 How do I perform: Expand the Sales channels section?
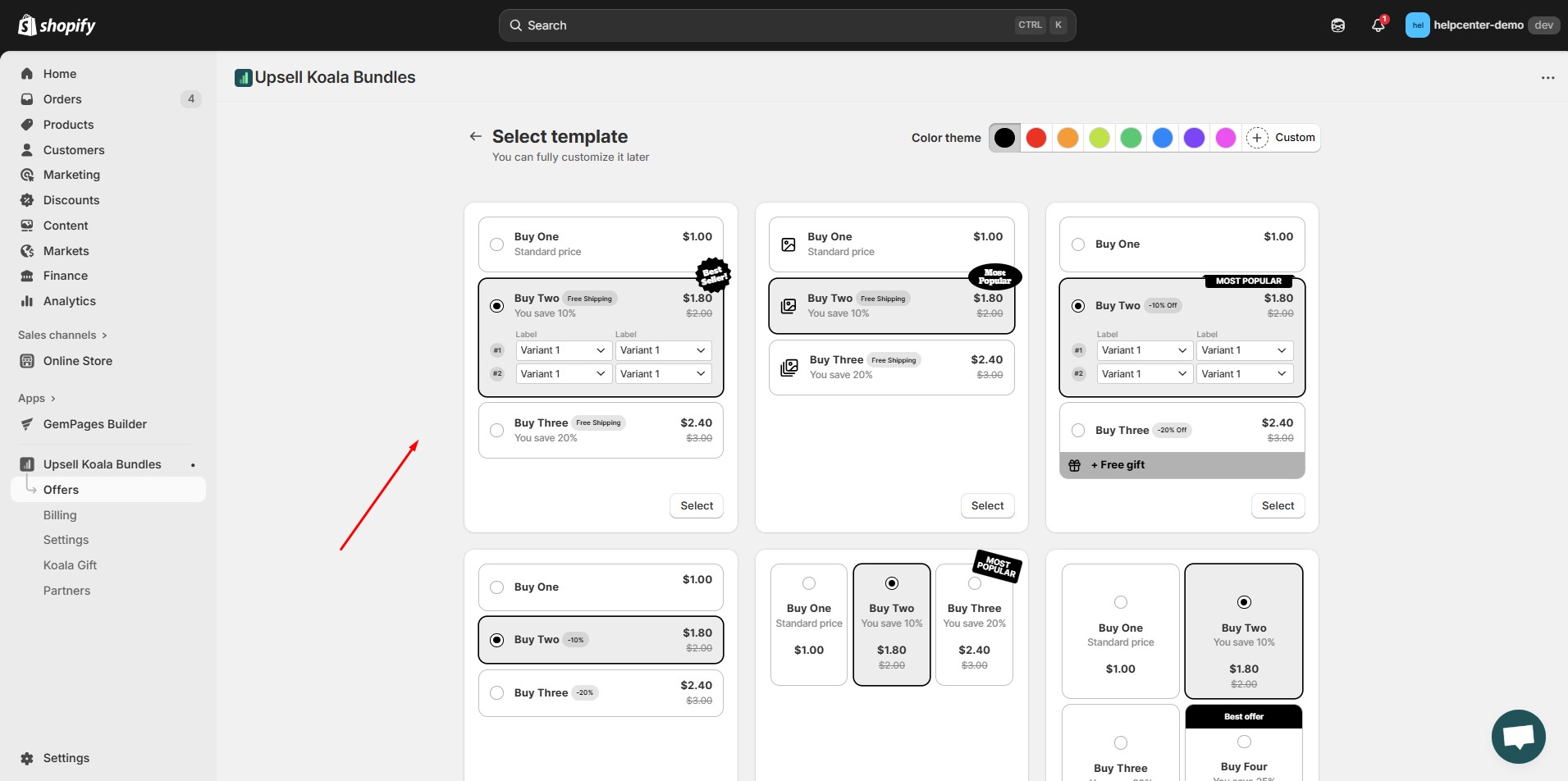click(x=62, y=335)
